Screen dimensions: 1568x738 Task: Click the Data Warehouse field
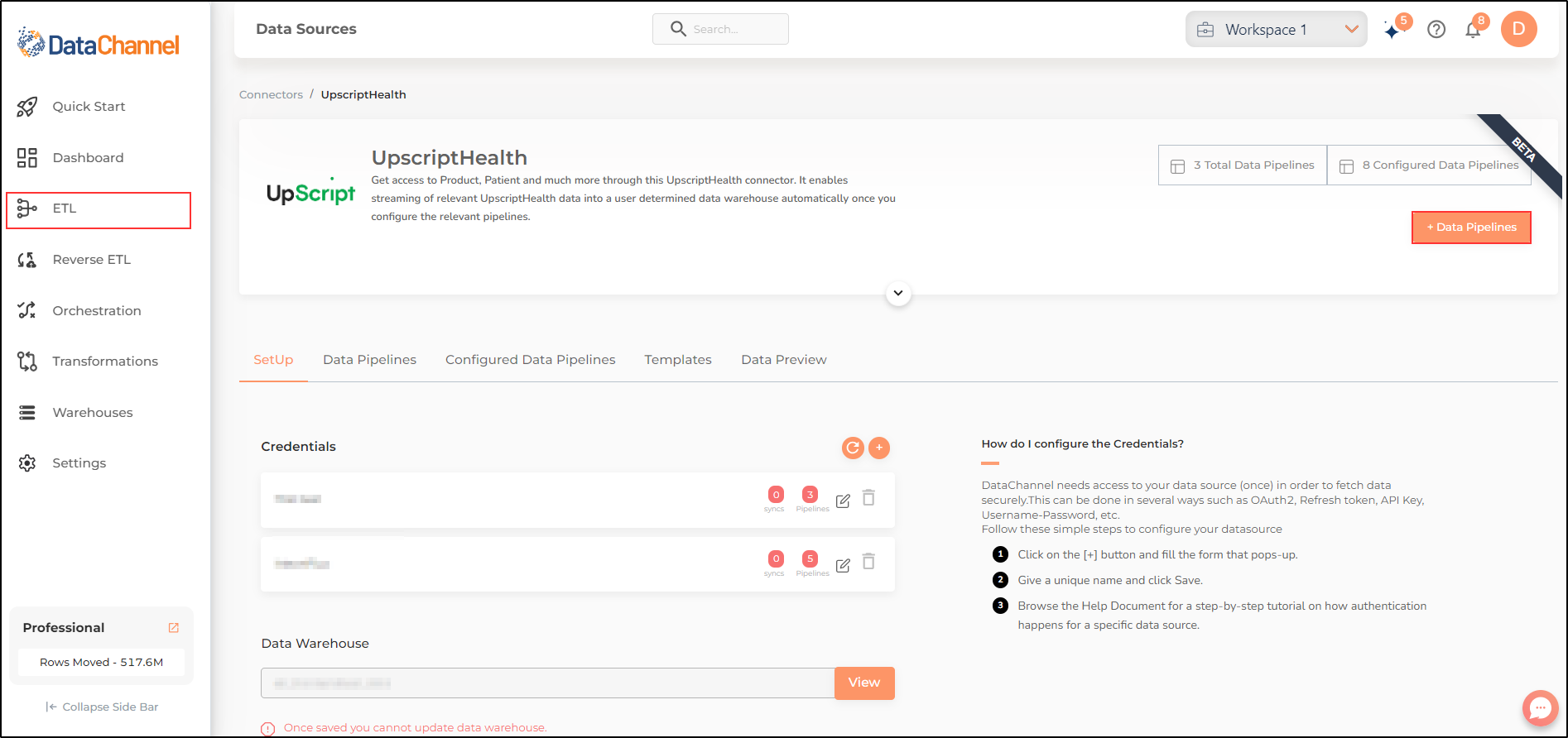(x=548, y=683)
